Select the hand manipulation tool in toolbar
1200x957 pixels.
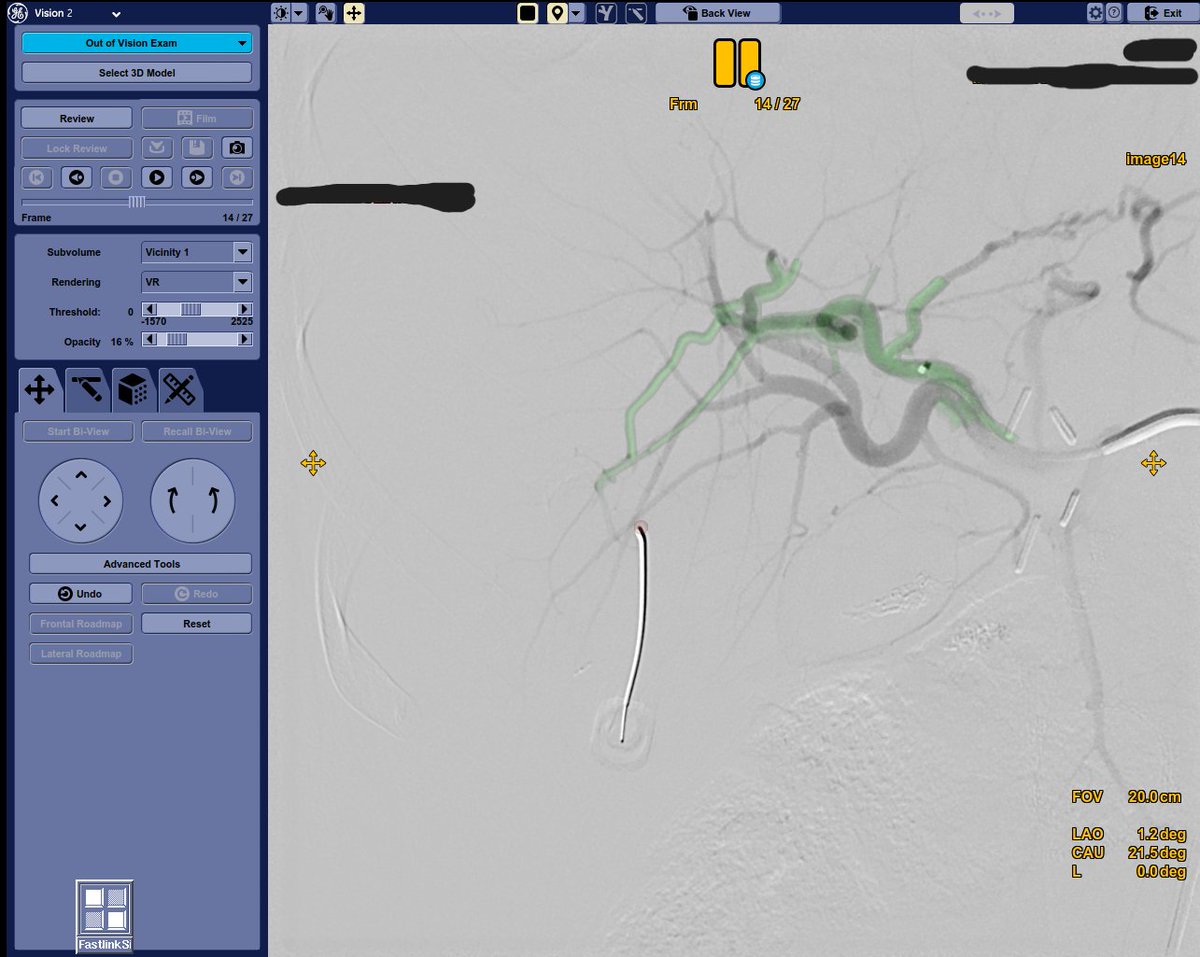pos(326,13)
